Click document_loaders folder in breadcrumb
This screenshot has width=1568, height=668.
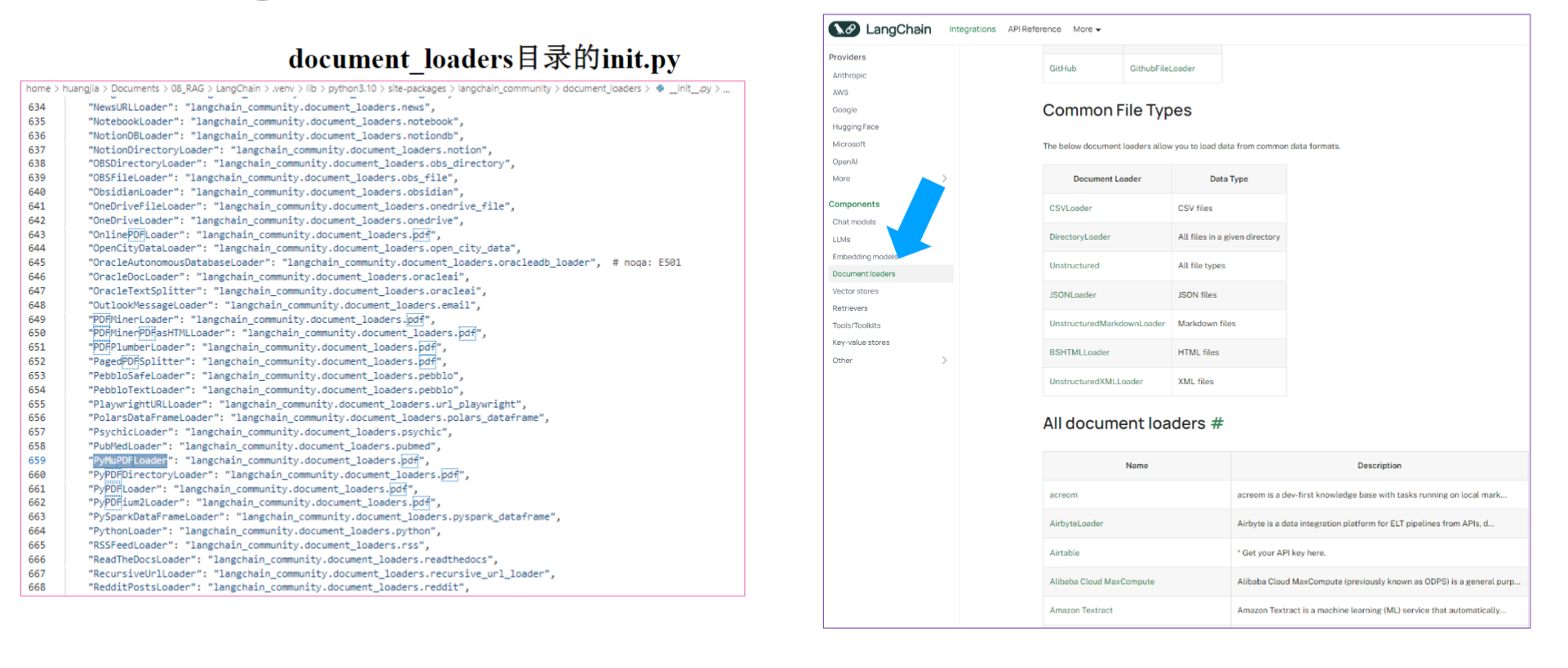(601, 88)
